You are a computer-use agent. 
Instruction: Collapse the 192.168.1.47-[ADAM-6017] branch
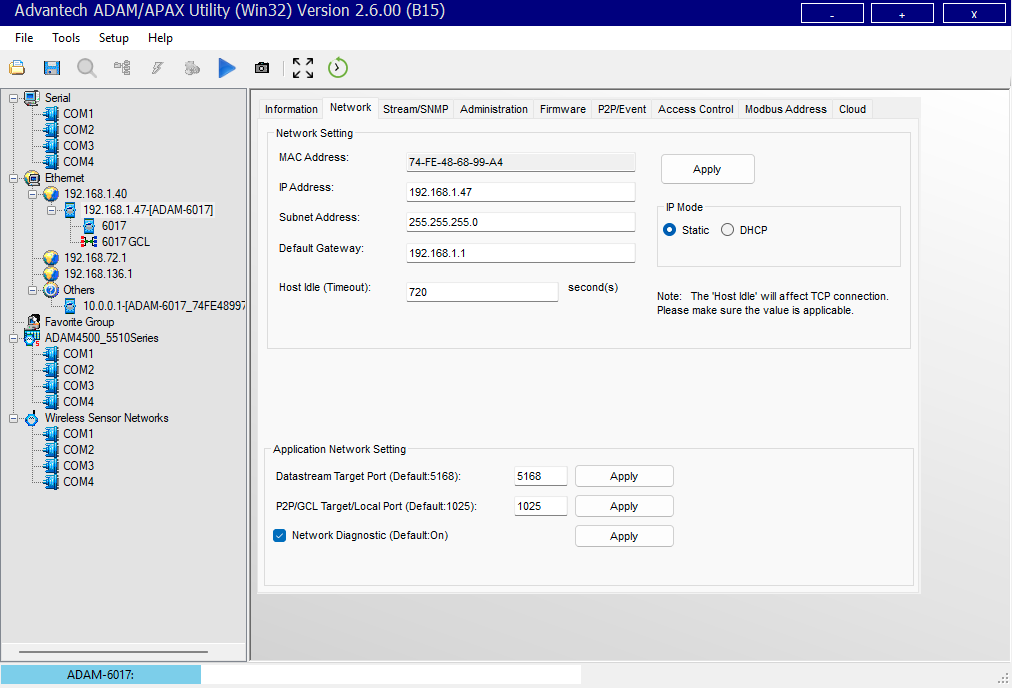(51, 210)
